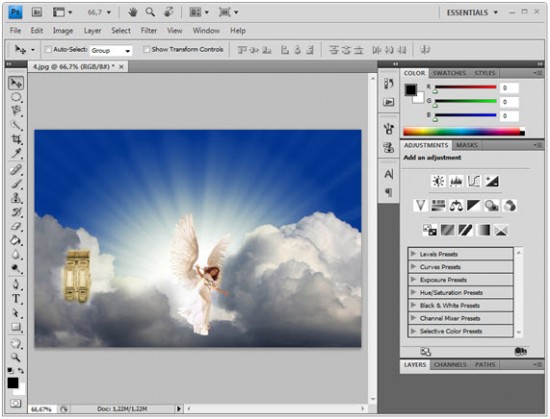Swap foreground and background colors
Viewport: 550px width, 419px height.
pos(21,370)
